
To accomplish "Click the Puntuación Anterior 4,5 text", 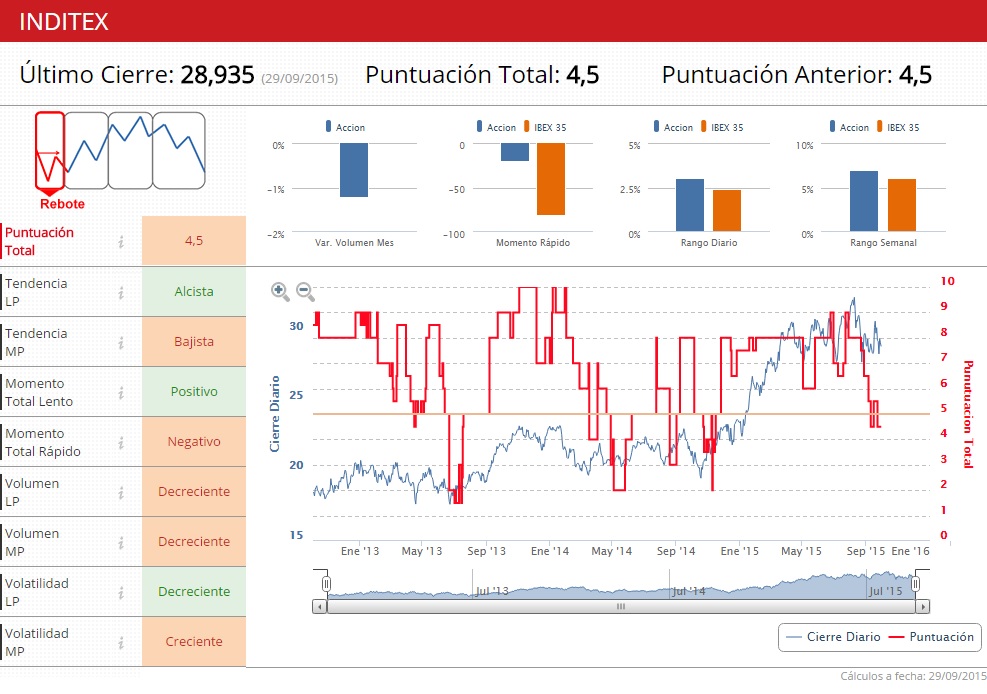I will 796,75.
